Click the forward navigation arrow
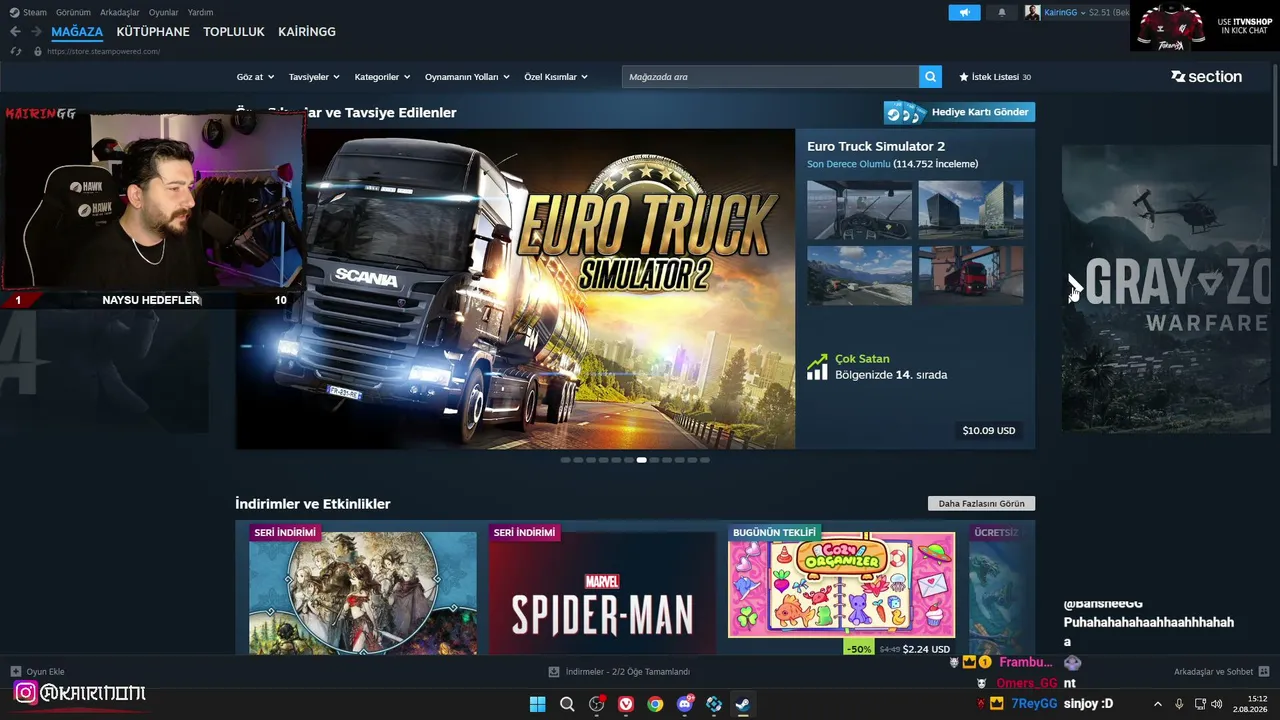Screen dimensions: 1280x720 [x=35, y=32]
